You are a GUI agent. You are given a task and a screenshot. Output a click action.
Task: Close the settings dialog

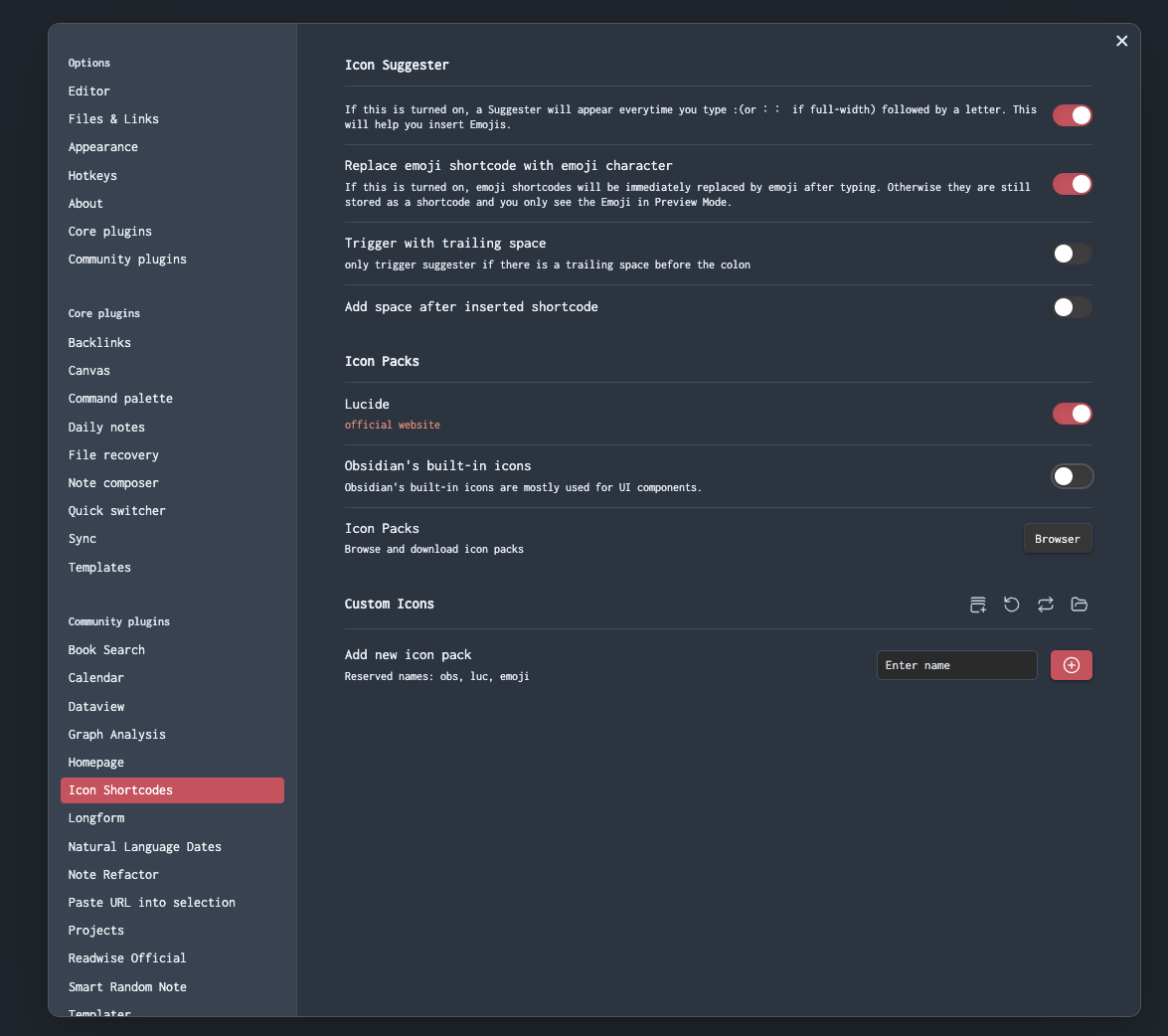click(x=1121, y=41)
